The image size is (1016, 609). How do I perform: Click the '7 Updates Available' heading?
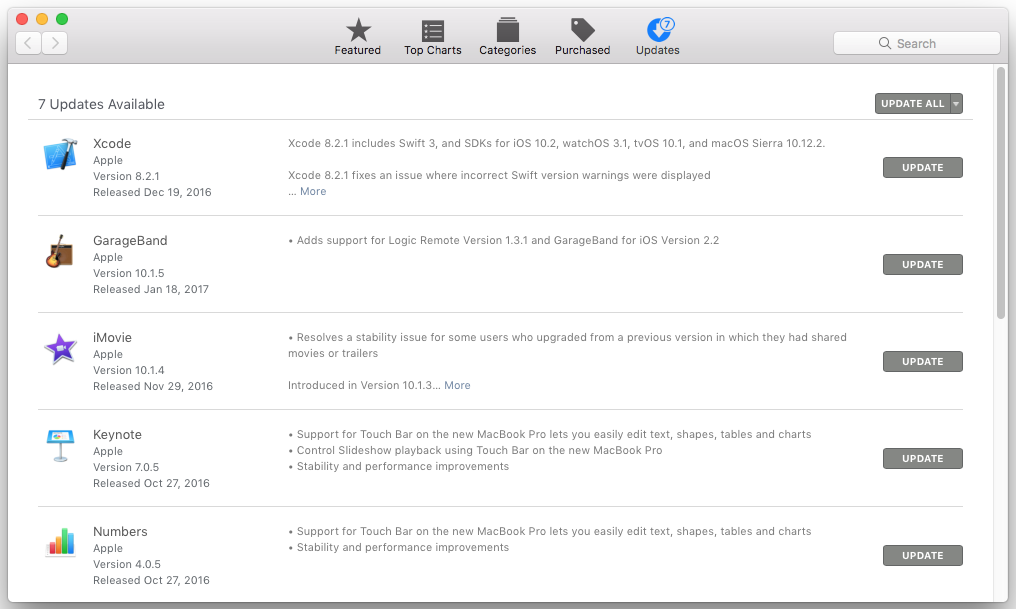(101, 104)
